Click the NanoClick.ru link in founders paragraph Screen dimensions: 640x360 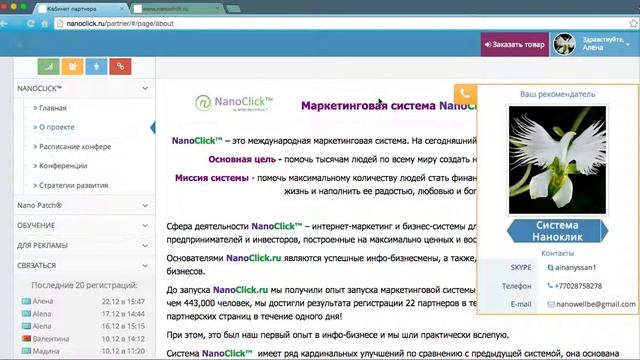point(253,258)
